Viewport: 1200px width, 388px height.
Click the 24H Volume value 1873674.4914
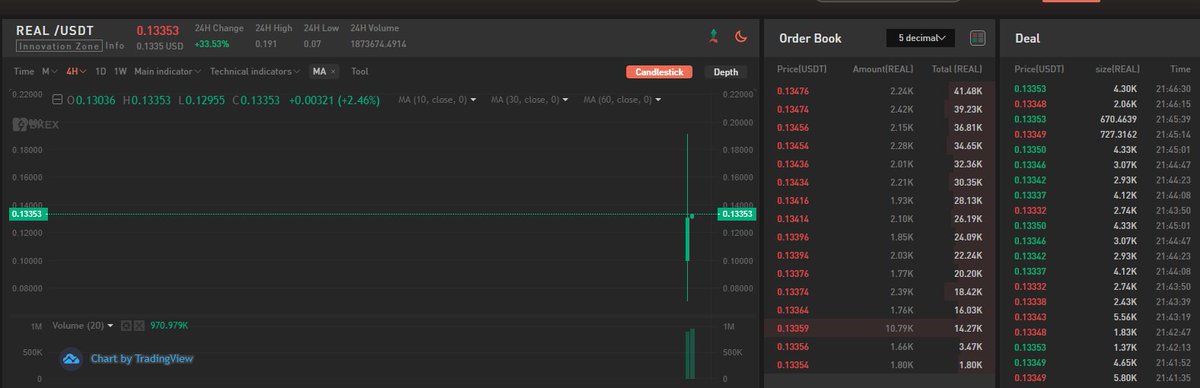(378, 44)
